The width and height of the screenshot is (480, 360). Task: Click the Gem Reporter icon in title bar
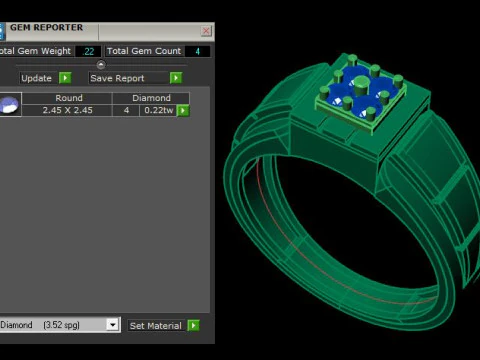[x=2, y=32]
